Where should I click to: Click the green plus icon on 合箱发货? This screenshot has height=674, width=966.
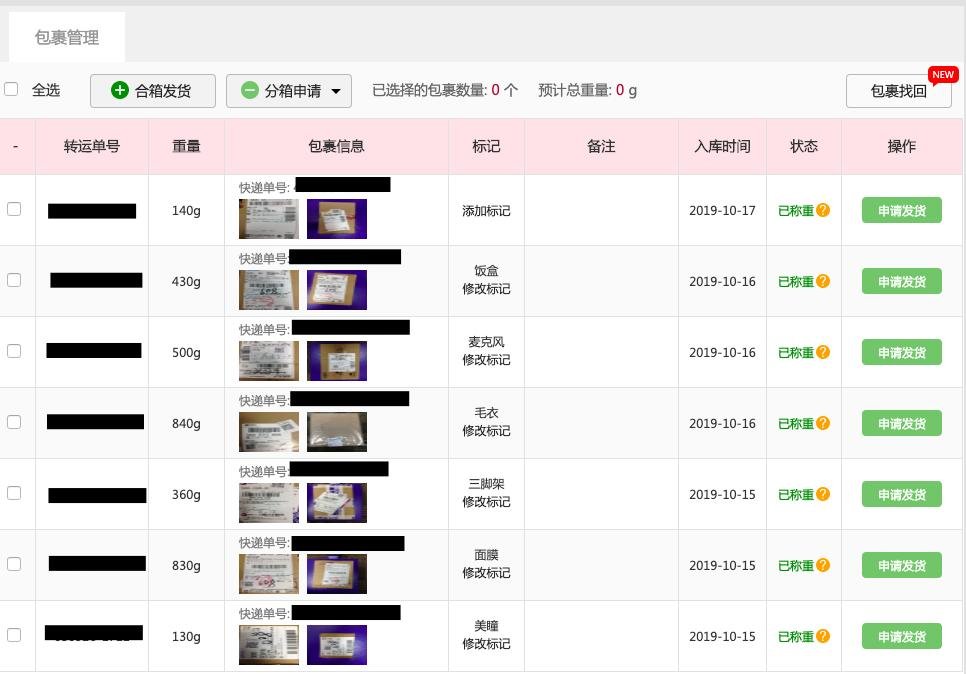pos(119,90)
